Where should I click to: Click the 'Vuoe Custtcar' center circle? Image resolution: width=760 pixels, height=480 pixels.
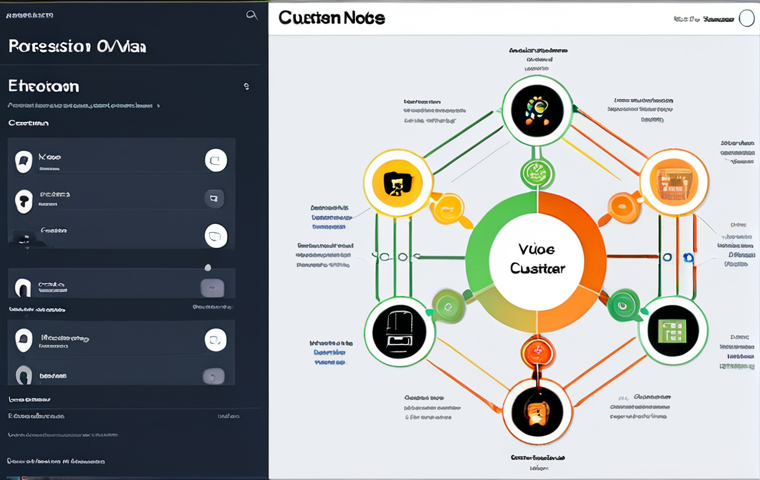[537, 262]
